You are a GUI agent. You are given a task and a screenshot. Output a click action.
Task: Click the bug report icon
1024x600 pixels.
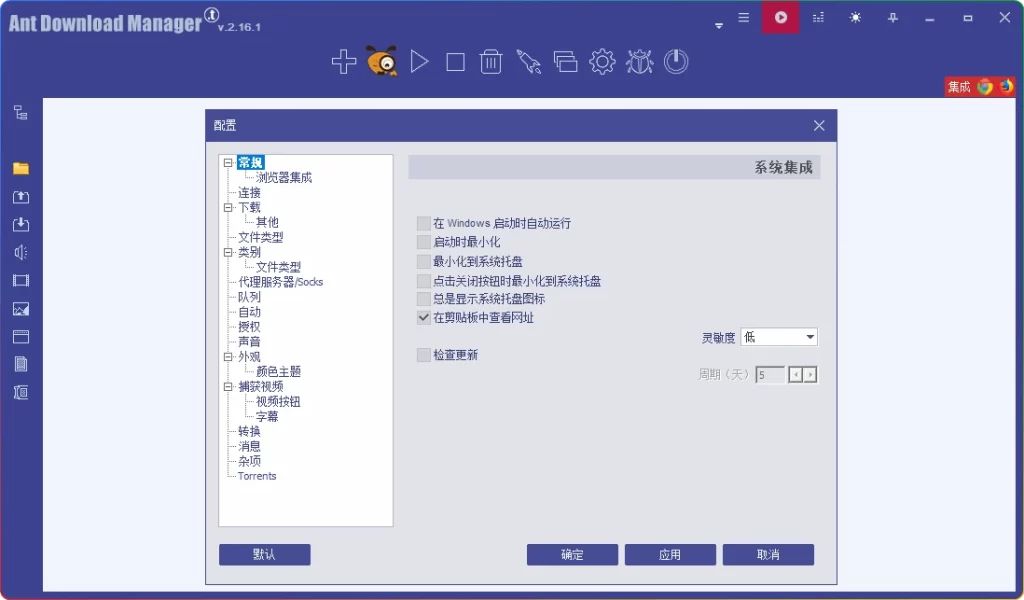click(639, 62)
